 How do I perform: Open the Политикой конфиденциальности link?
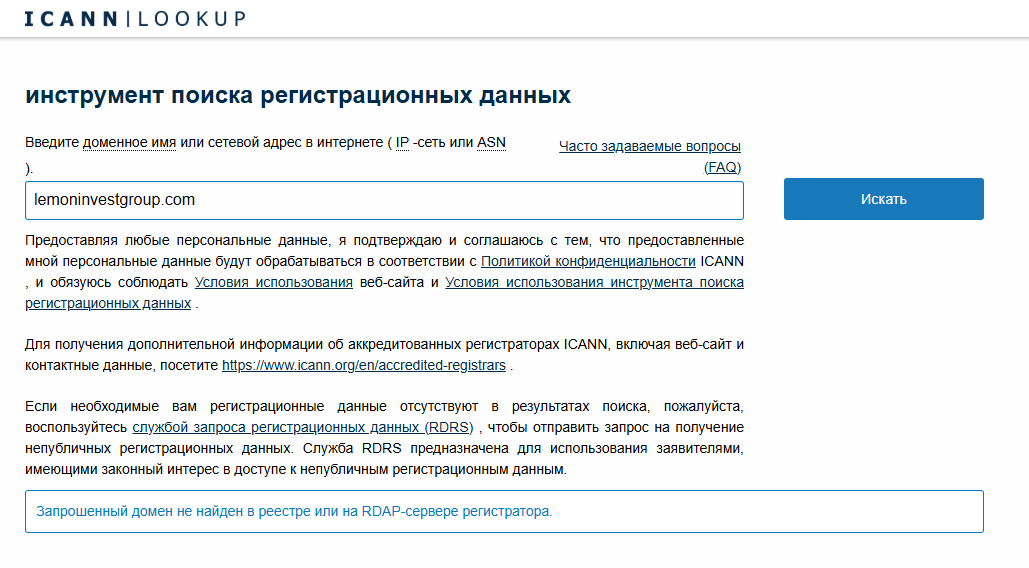tap(588, 261)
